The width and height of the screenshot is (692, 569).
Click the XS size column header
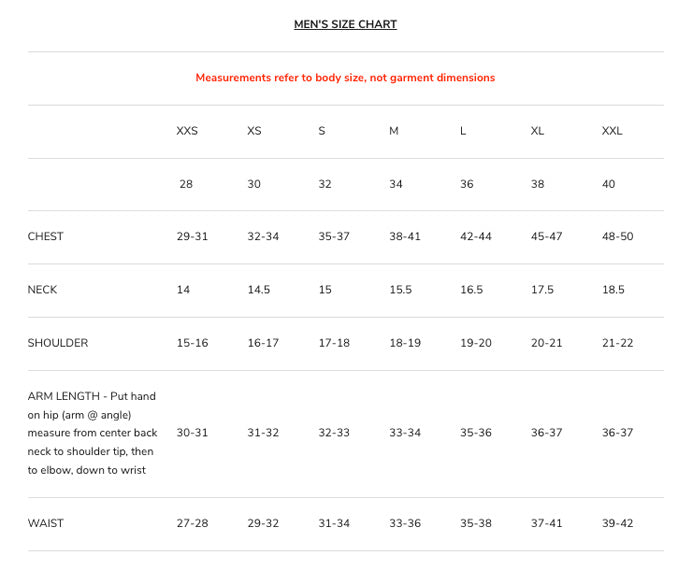pos(254,131)
